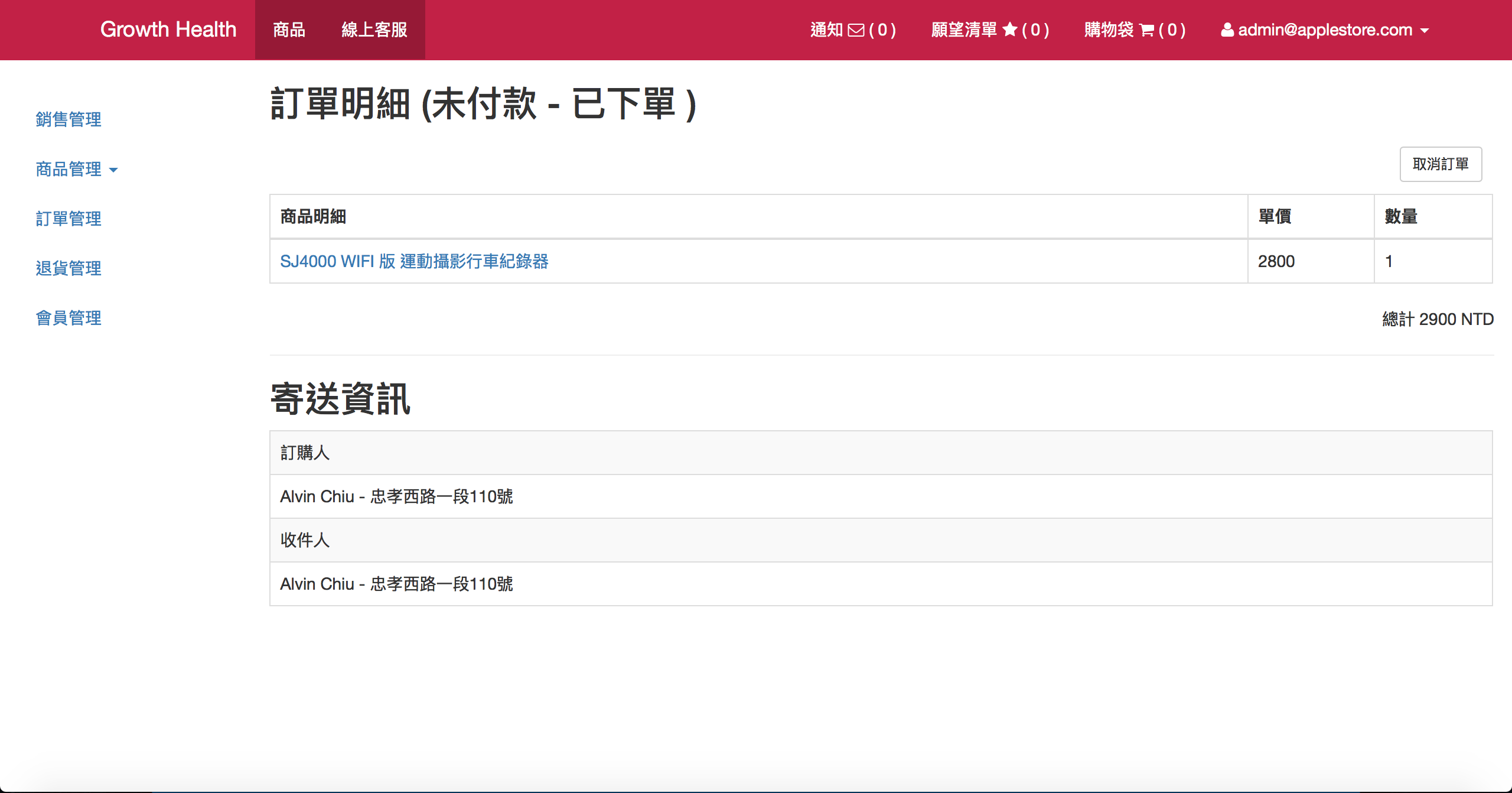This screenshot has height=793, width=1512.
Task: Expand the admin@applestore.com account dropdown caret
Action: 1425,31
